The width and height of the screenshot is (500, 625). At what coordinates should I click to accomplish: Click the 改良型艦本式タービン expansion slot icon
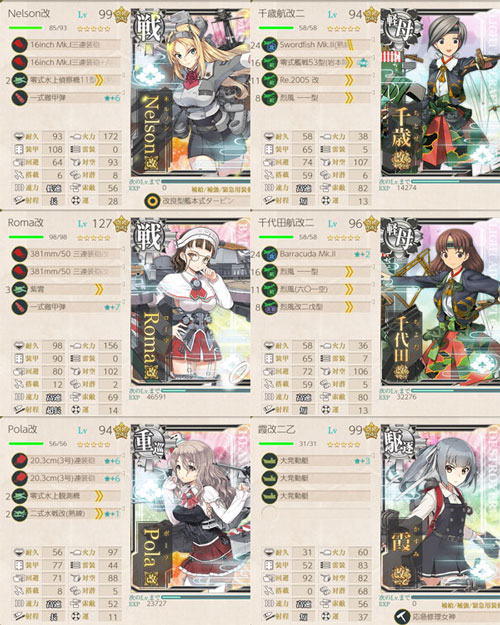(152, 201)
